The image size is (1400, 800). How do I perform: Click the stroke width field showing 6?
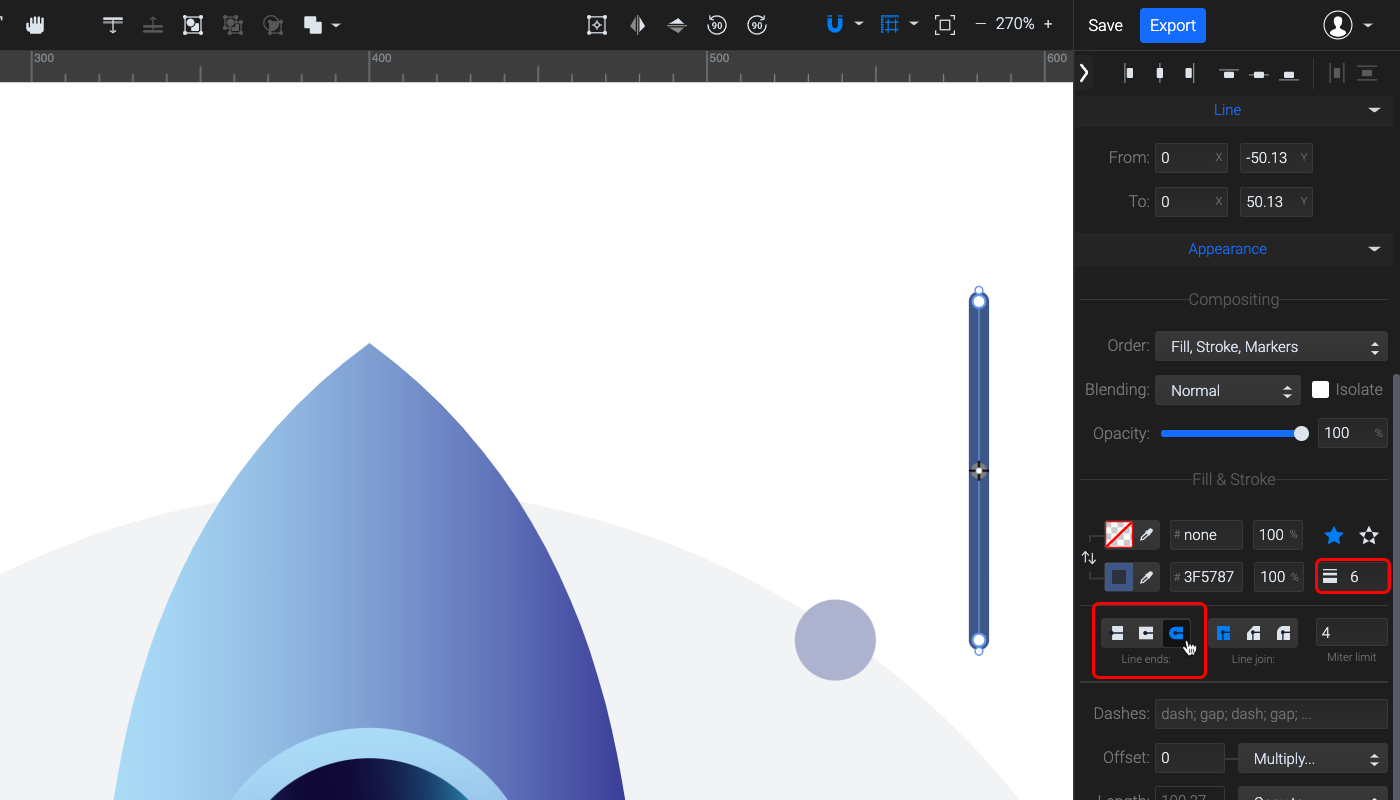(x=1352, y=577)
